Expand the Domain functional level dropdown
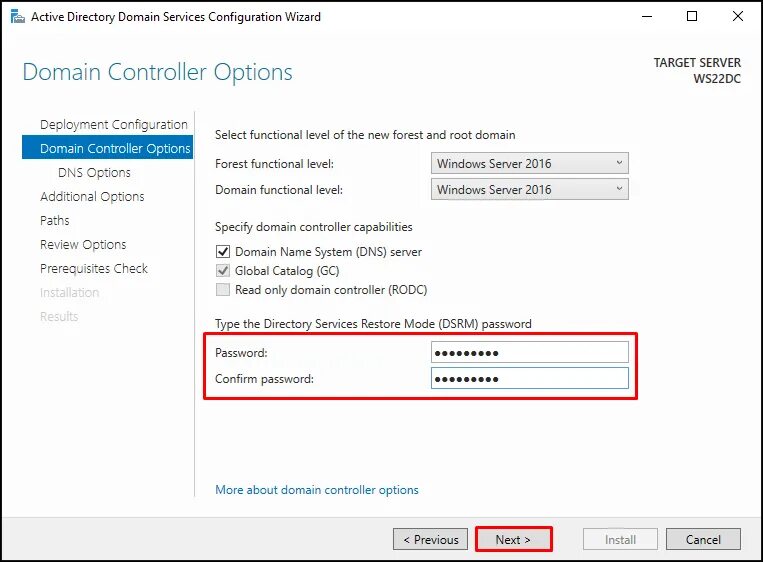The height and width of the screenshot is (562, 763). (x=529, y=189)
